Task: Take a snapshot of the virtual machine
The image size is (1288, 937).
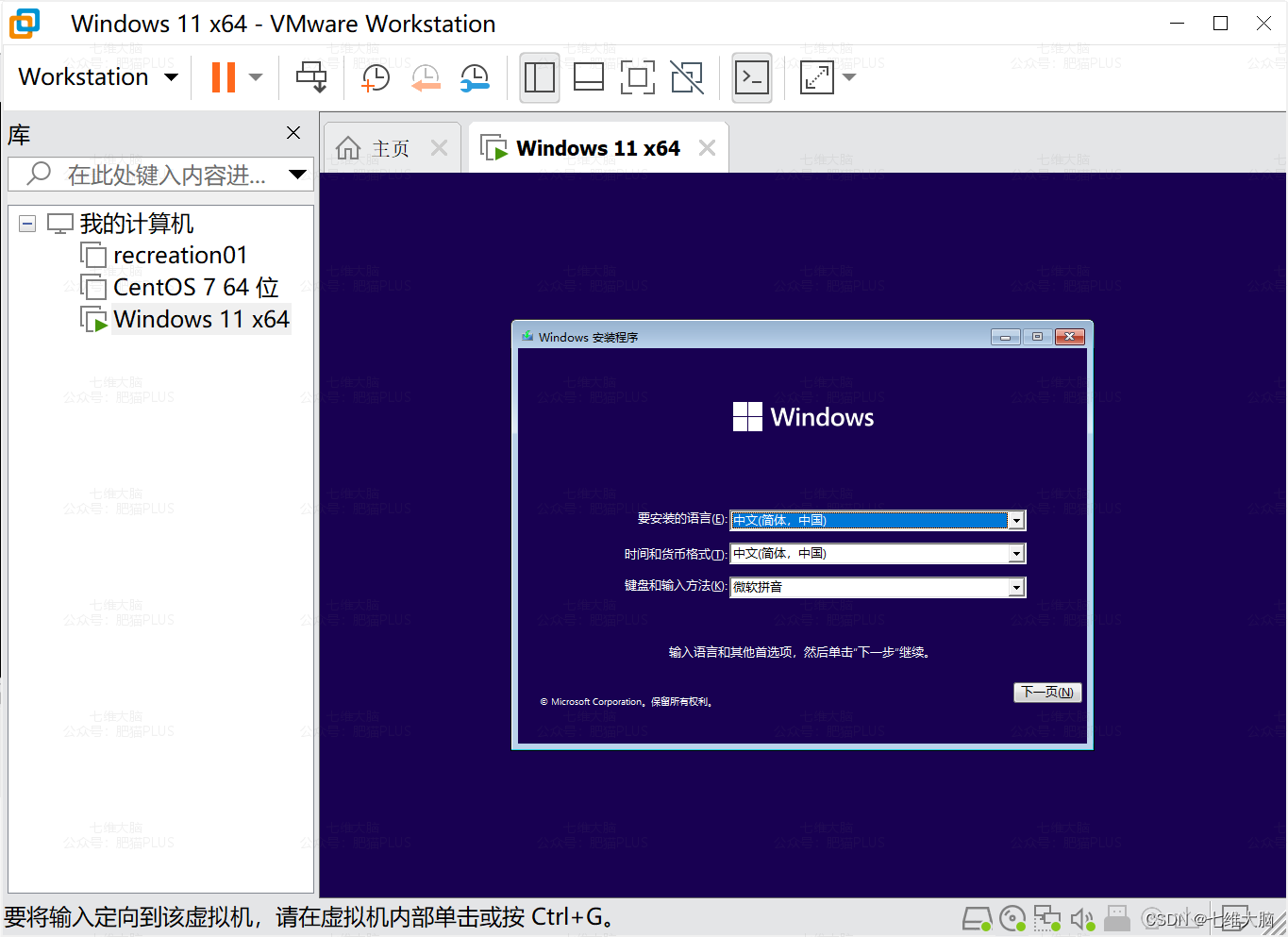Action: (375, 77)
